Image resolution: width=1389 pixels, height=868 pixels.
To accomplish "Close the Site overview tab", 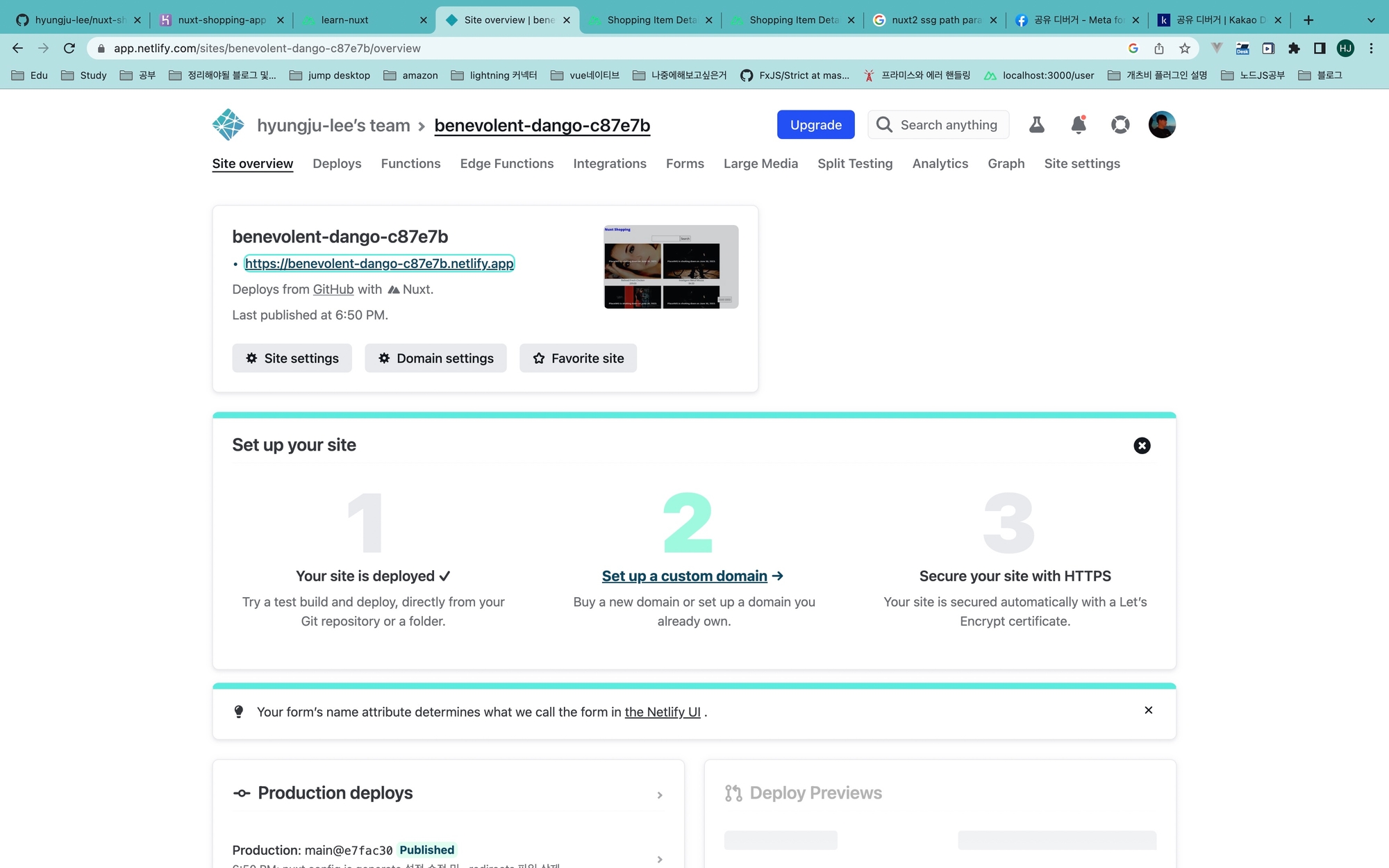I will pyautogui.click(x=567, y=20).
